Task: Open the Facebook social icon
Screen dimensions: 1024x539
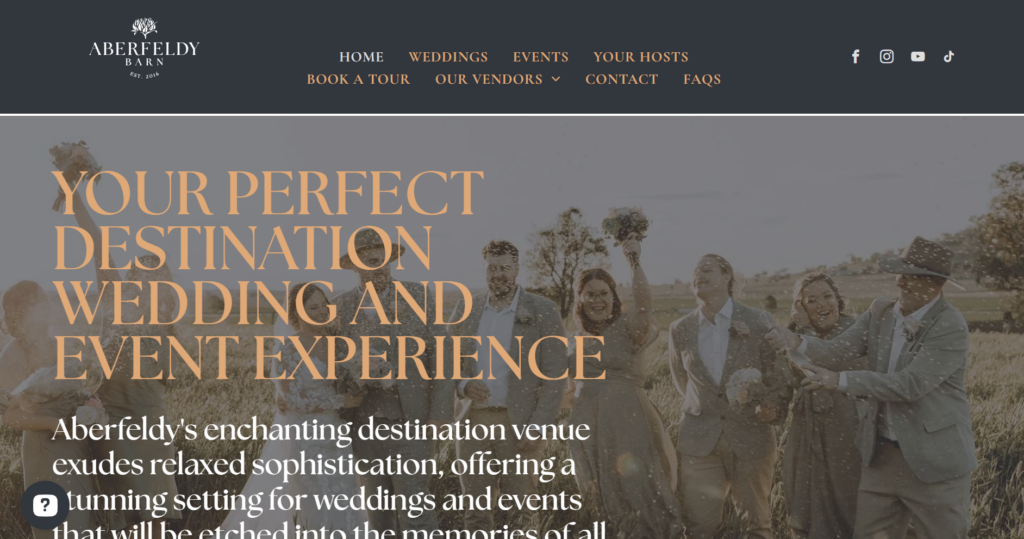Action: pyautogui.click(x=856, y=56)
